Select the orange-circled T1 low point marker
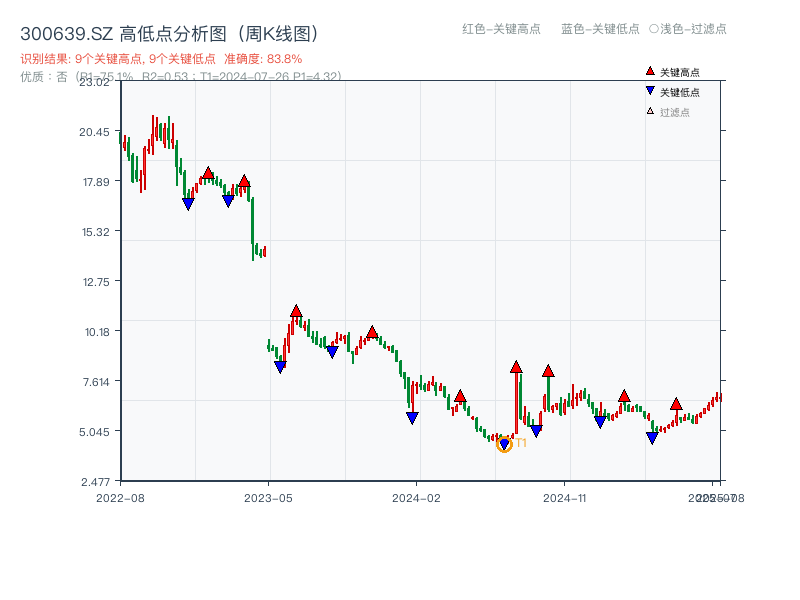Screen dimensions: 800x600 pyautogui.click(x=504, y=444)
